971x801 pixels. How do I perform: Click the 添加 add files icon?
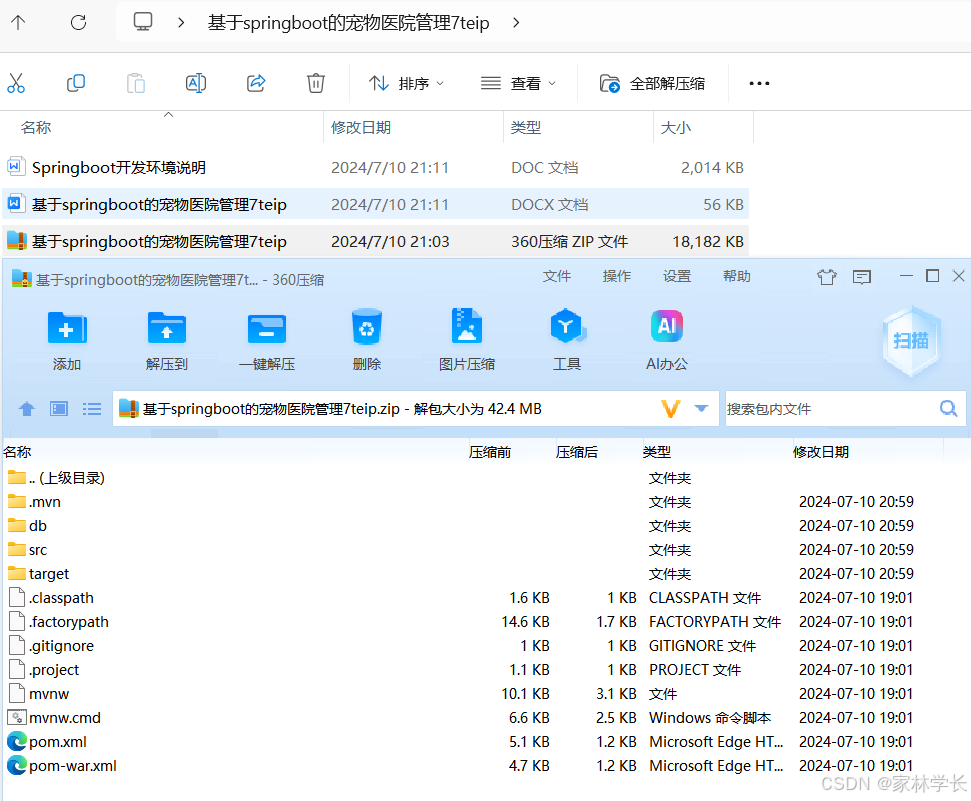(67, 340)
